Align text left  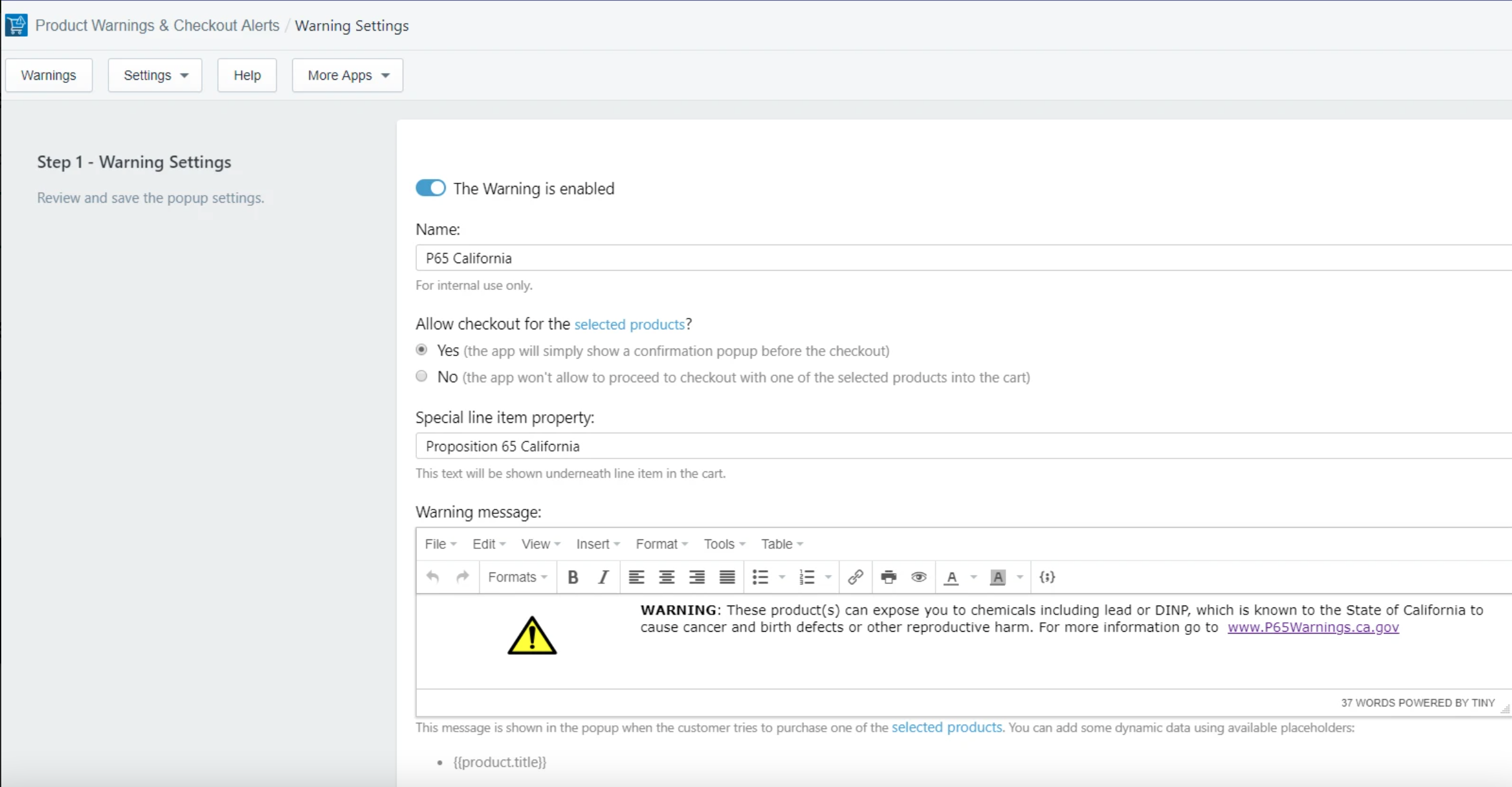(636, 577)
